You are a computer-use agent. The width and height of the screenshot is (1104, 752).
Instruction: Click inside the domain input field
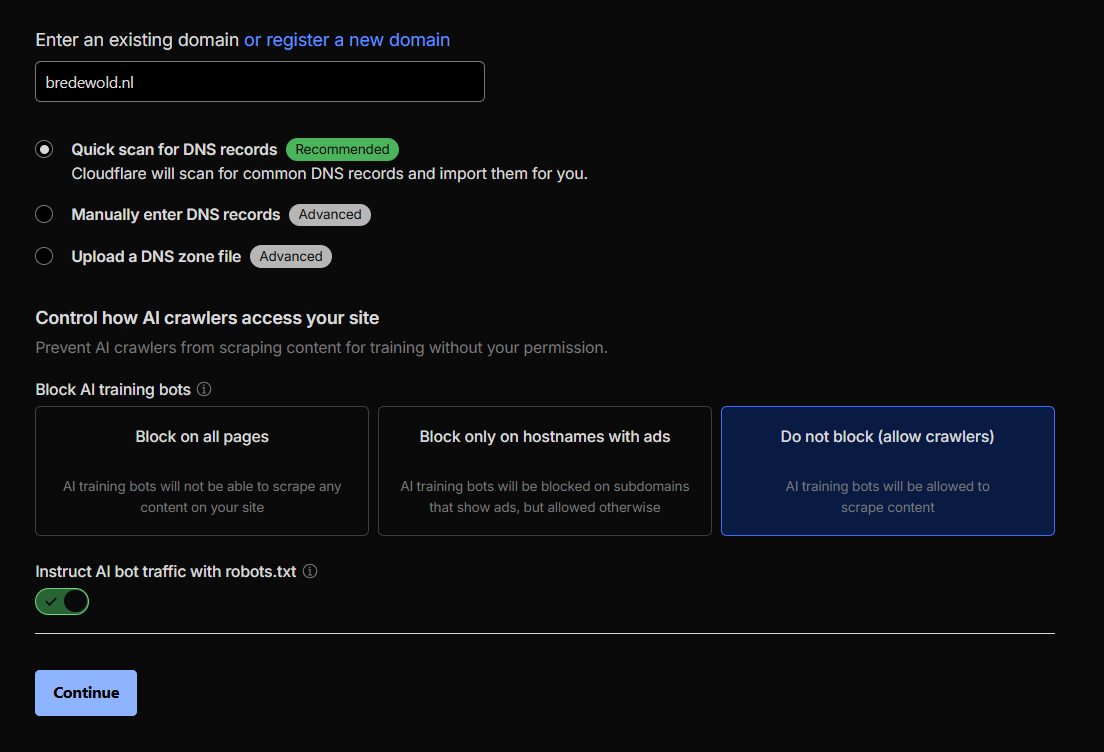[x=259, y=81]
